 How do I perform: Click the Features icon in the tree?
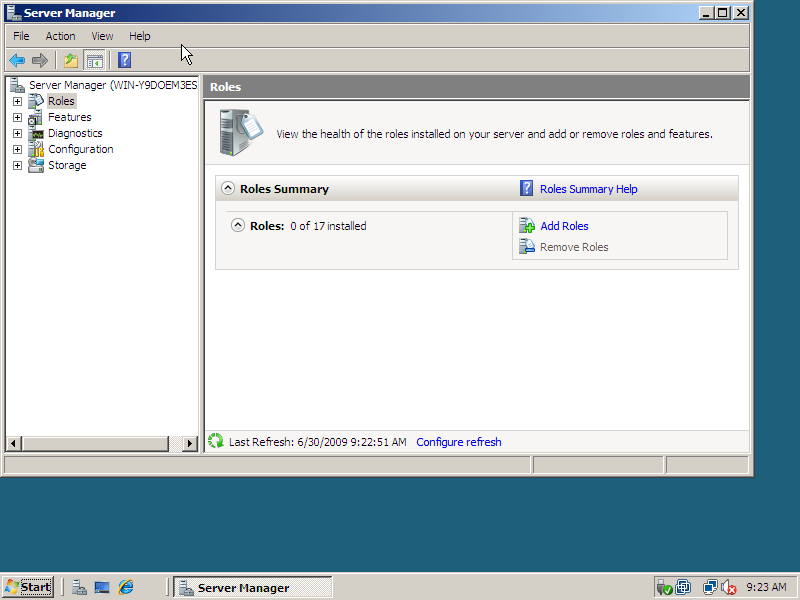coord(36,117)
